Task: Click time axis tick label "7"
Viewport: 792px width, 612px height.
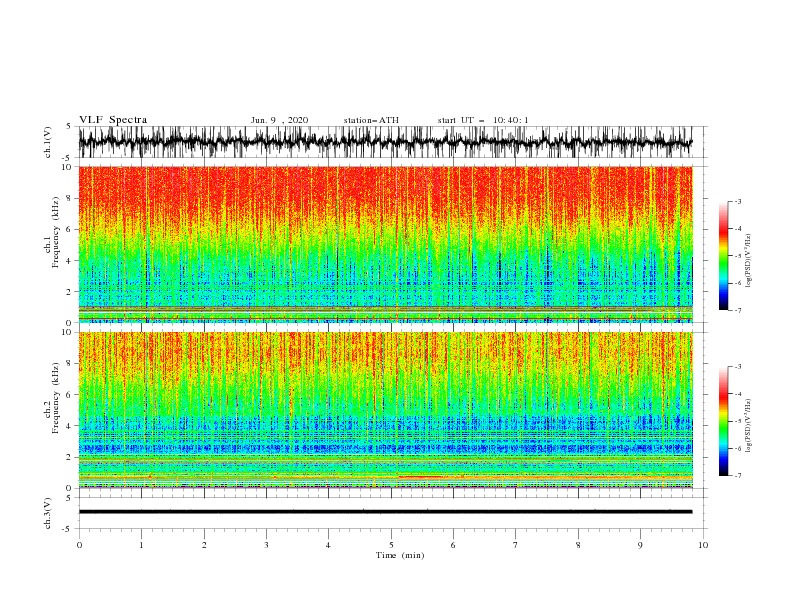Action: click(516, 545)
